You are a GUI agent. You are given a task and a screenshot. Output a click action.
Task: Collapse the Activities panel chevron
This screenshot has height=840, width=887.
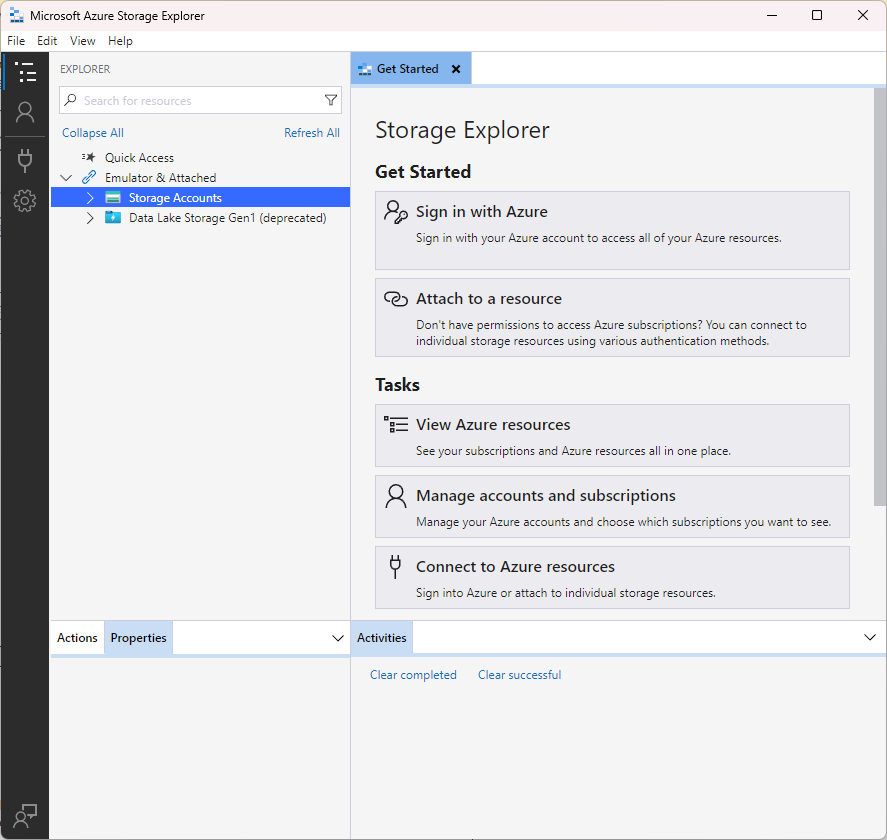(x=870, y=637)
